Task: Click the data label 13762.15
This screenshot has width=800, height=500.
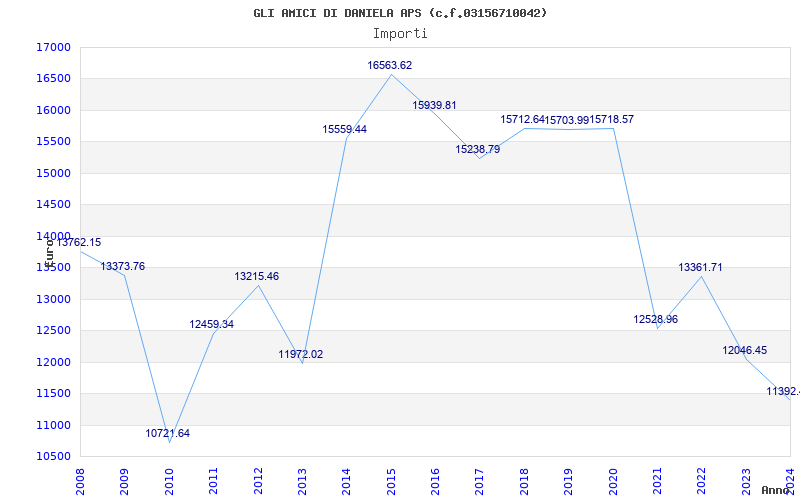Action: tap(79, 242)
